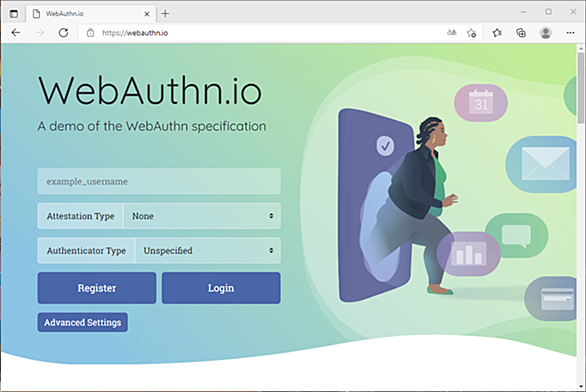Screen dimensions: 586x392
Task: Open the read aloud icon in address bar
Action: [x=451, y=33]
